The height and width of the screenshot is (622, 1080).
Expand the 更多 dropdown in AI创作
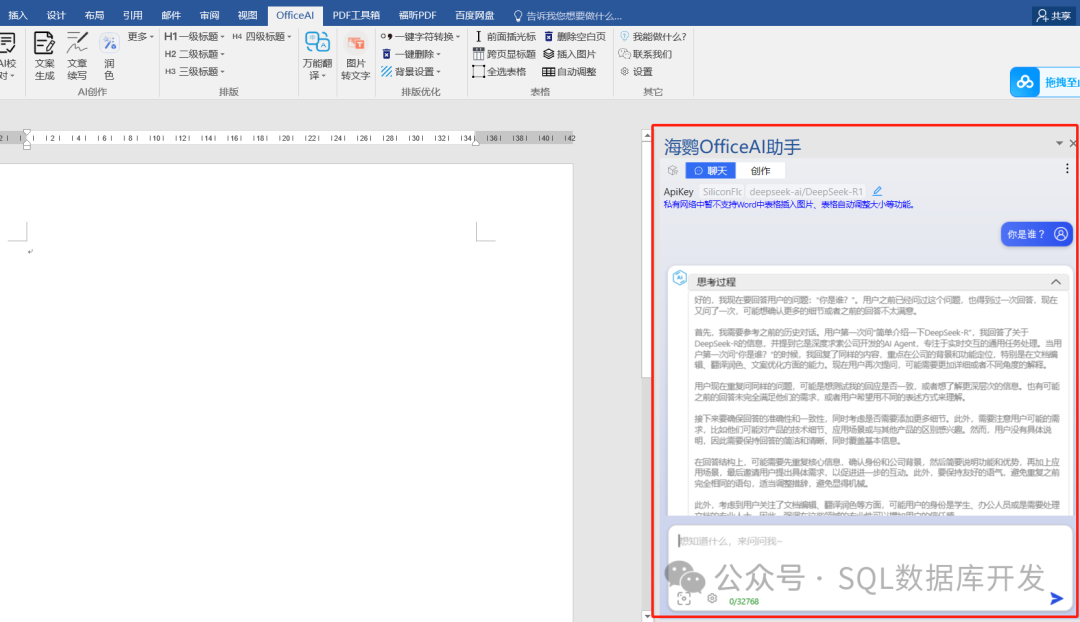[140, 37]
